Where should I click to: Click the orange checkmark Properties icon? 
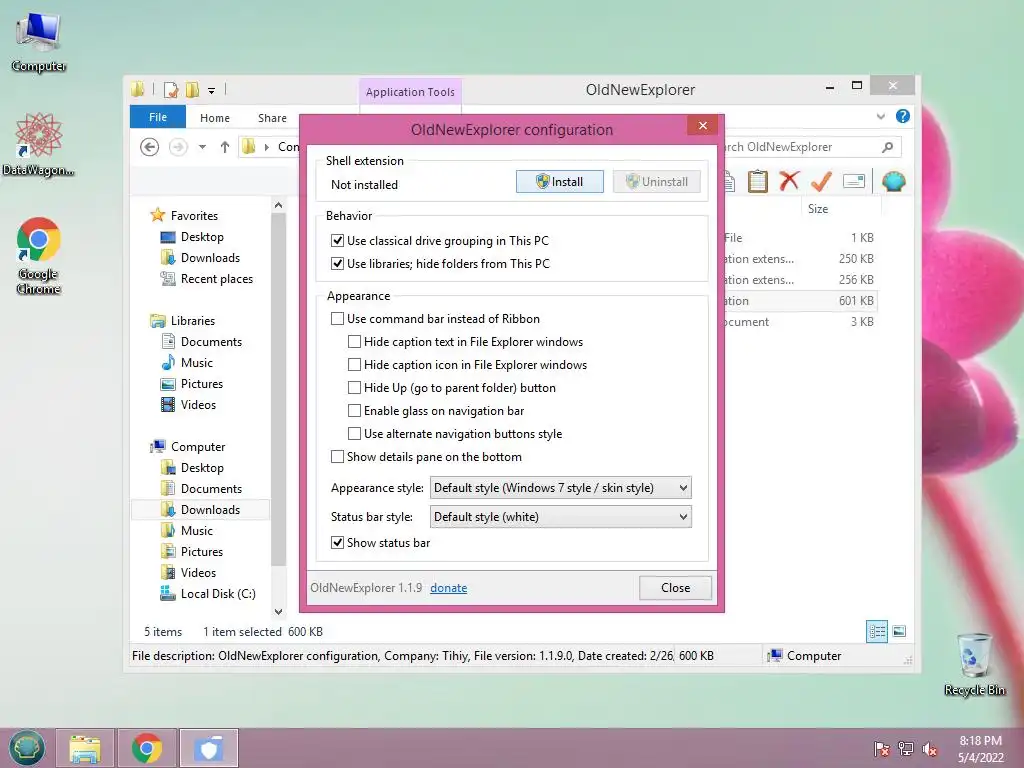coord(821,181)
